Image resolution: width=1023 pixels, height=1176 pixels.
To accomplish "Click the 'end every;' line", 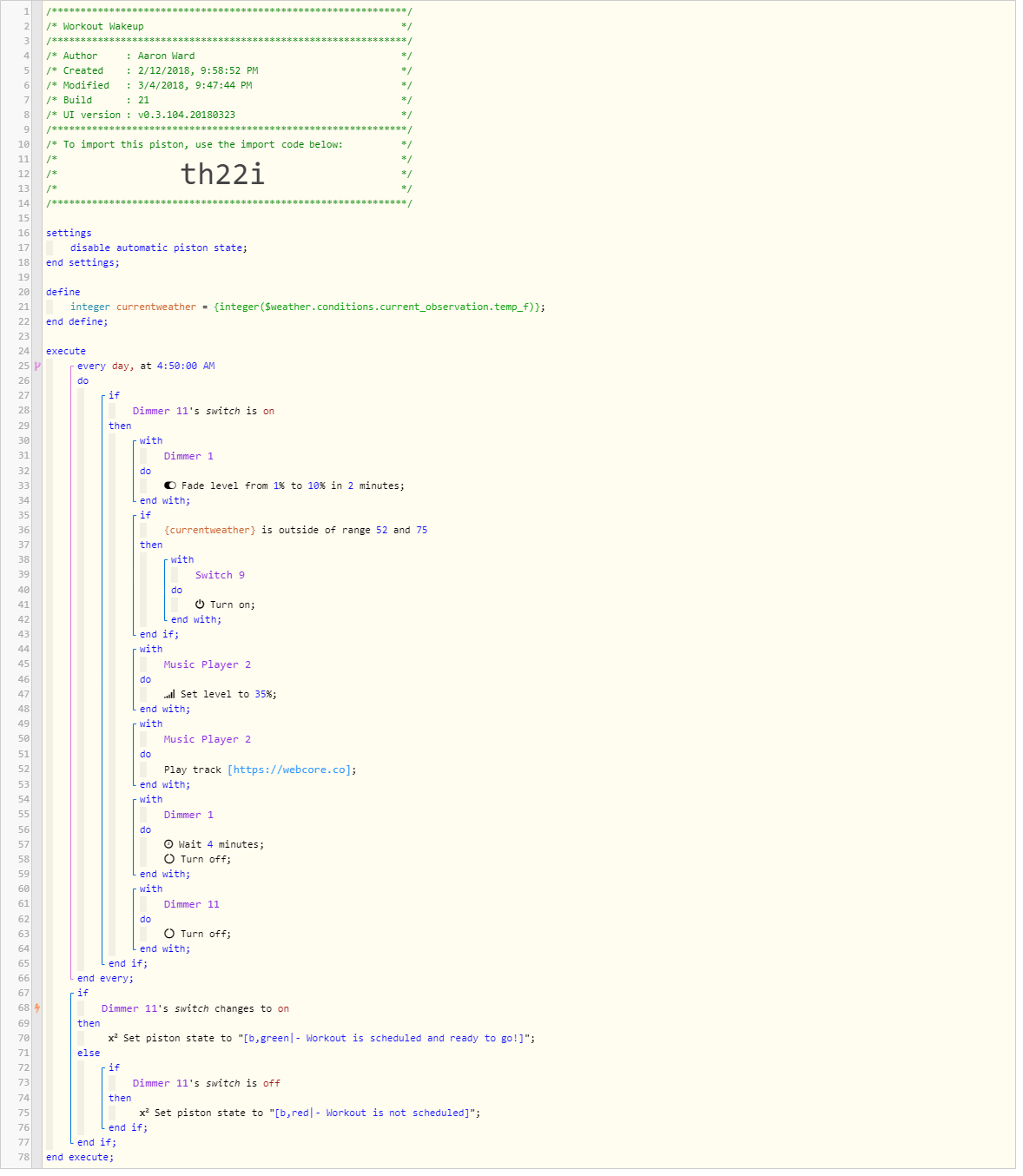I will [x=105, y=978].
